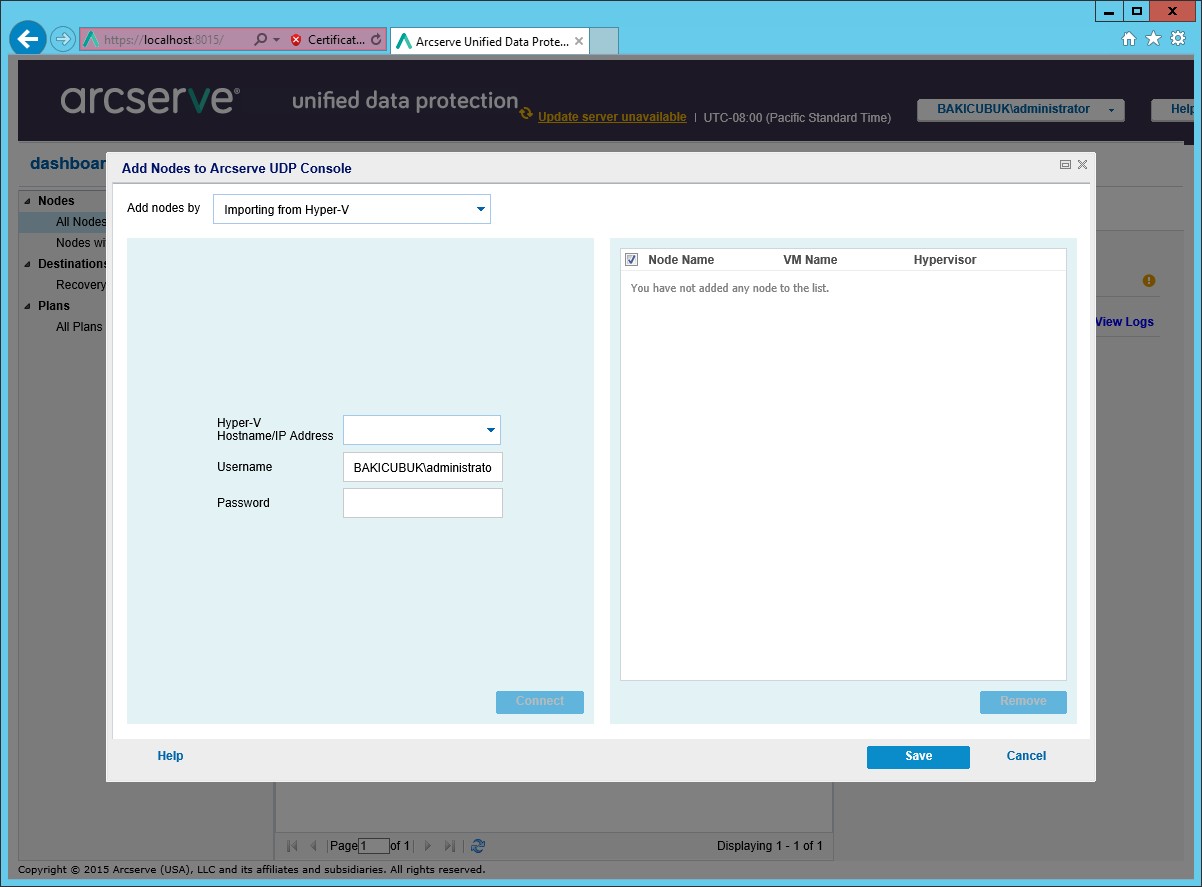The width and height of the screenshot is (1202, 887).
Task: Click the Username input field
Action: (x=423, y=467)
